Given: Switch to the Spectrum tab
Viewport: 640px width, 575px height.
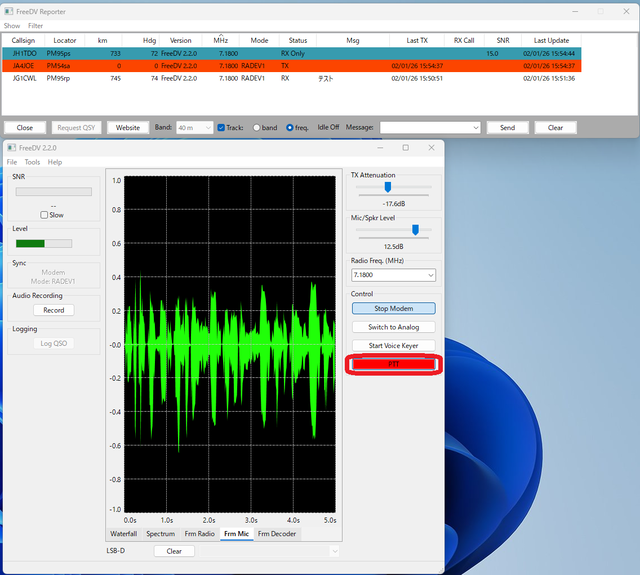Looking at the screenshot, I should tap(160, 534).
